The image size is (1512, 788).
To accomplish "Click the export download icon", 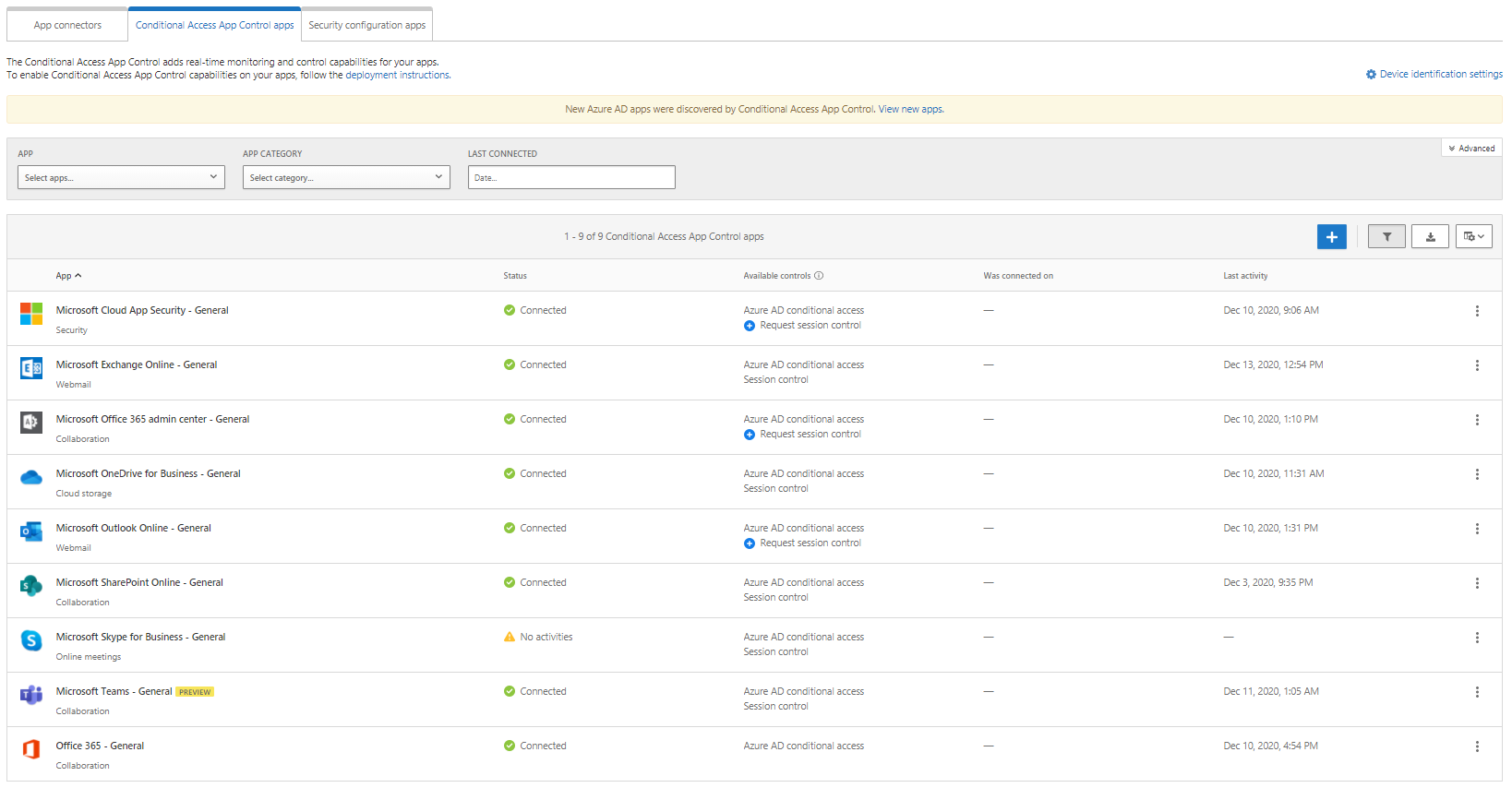I will pos(1430,237).
